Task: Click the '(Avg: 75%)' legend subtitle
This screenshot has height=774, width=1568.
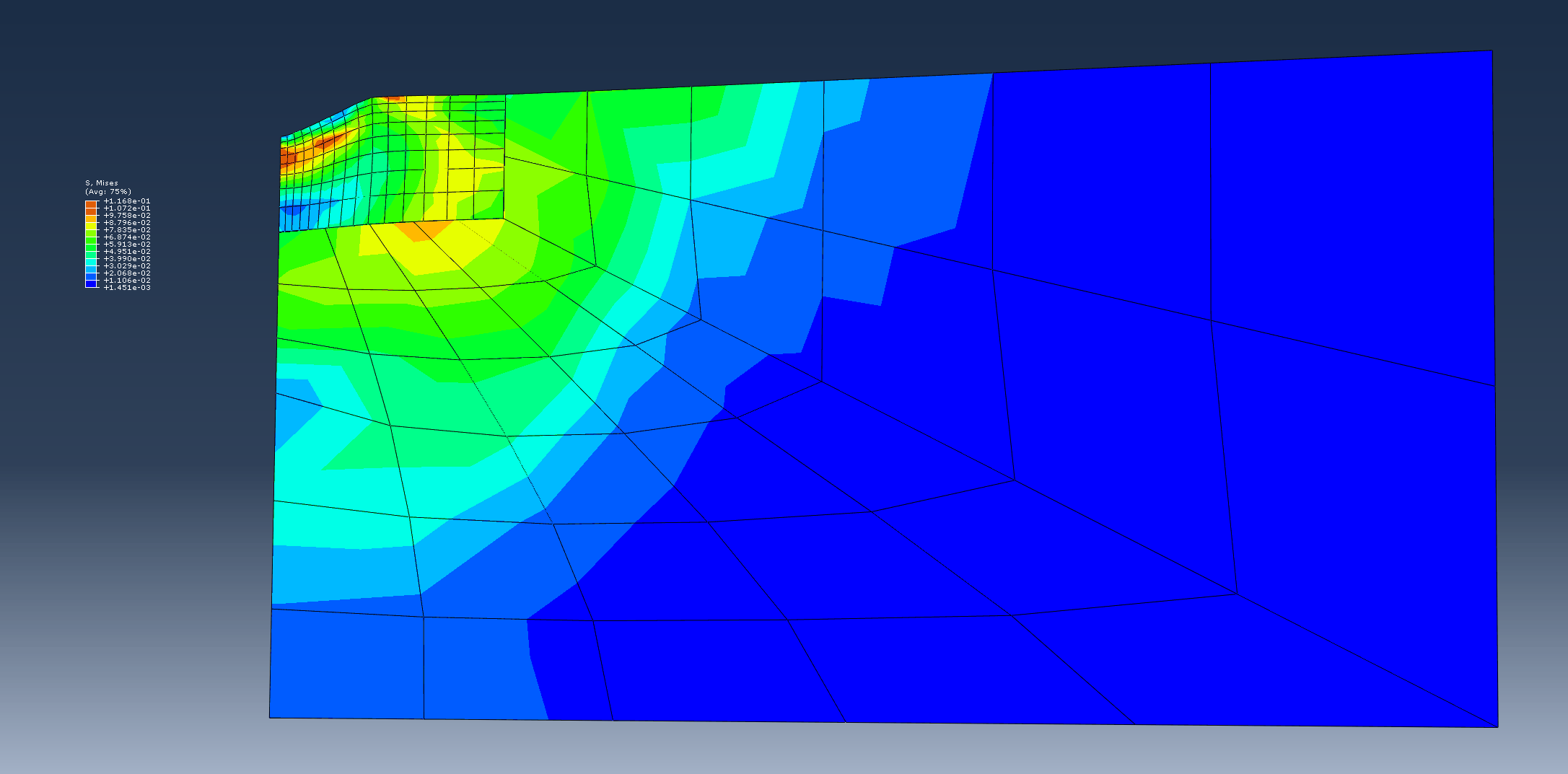Action: [x=108, y=192]
